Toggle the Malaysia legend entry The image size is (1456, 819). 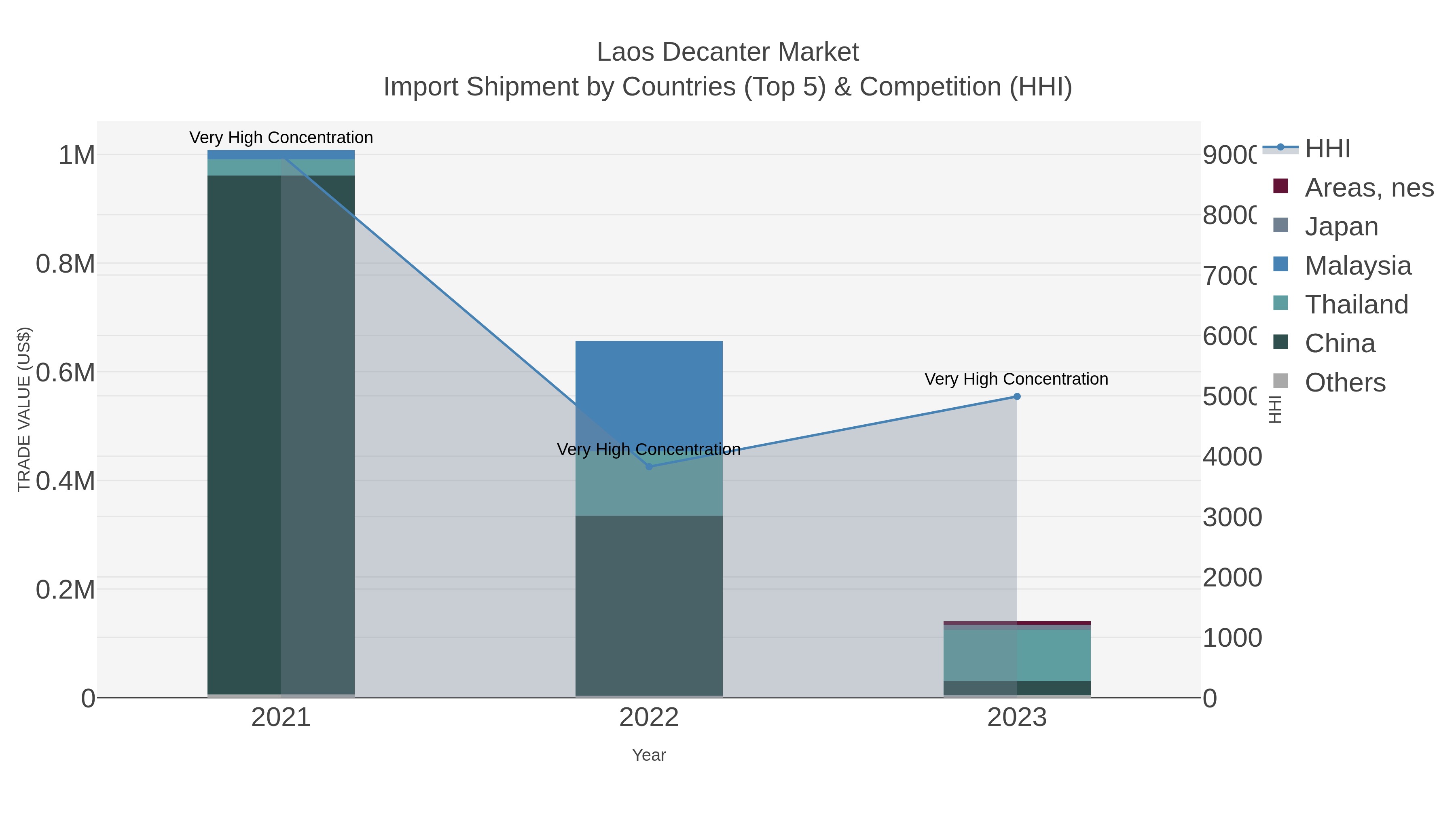(x=1342, y=265)
